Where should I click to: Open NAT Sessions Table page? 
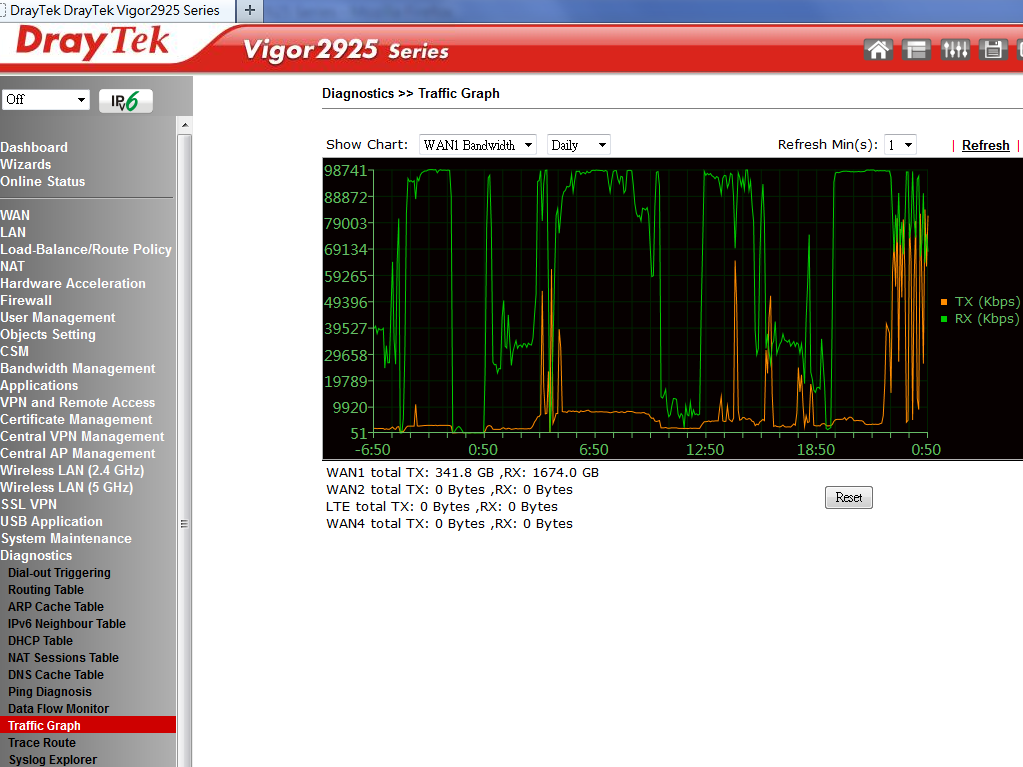coord(63,657)
